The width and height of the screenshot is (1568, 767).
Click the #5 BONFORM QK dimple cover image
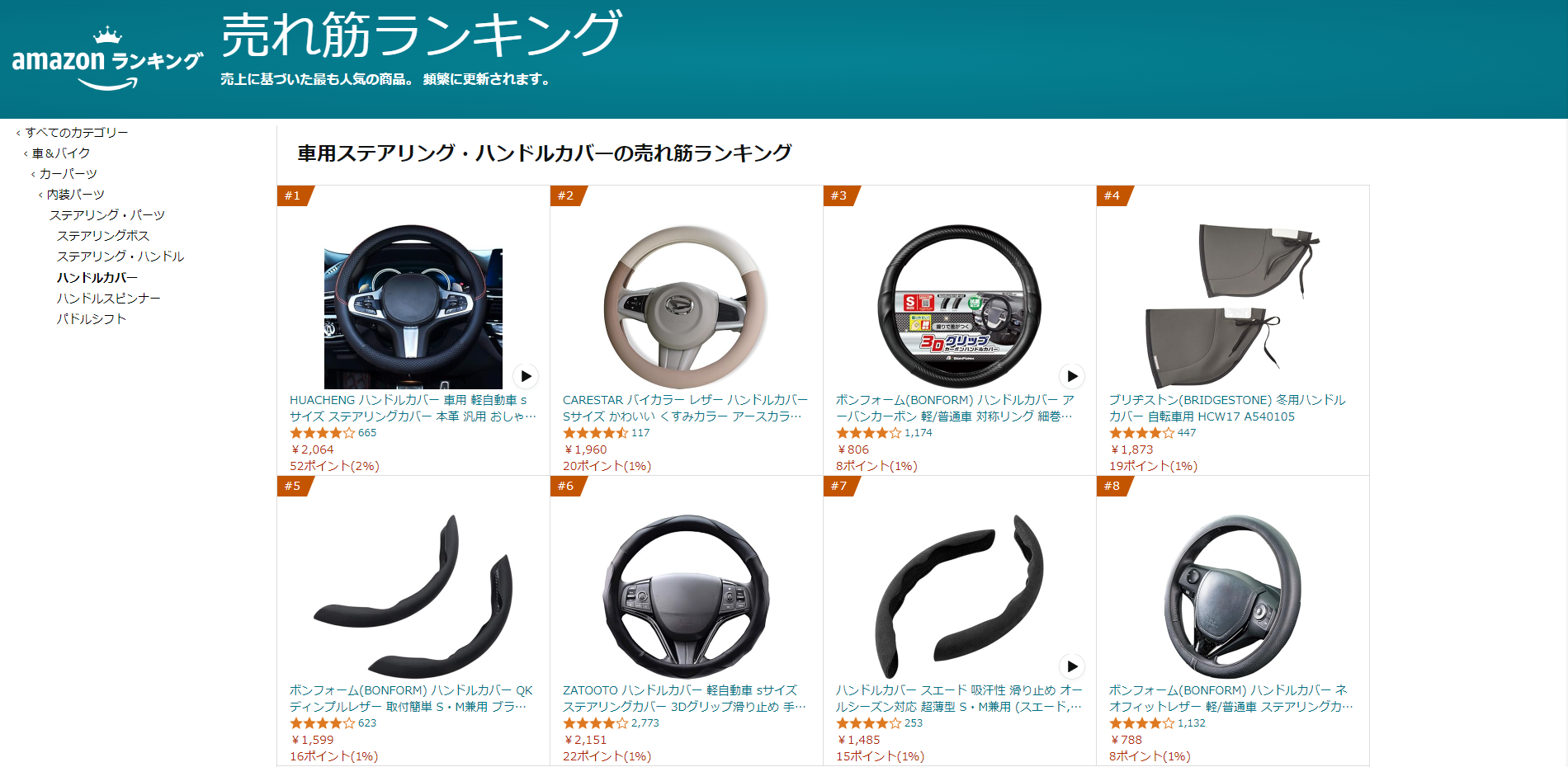coord(413,596)
